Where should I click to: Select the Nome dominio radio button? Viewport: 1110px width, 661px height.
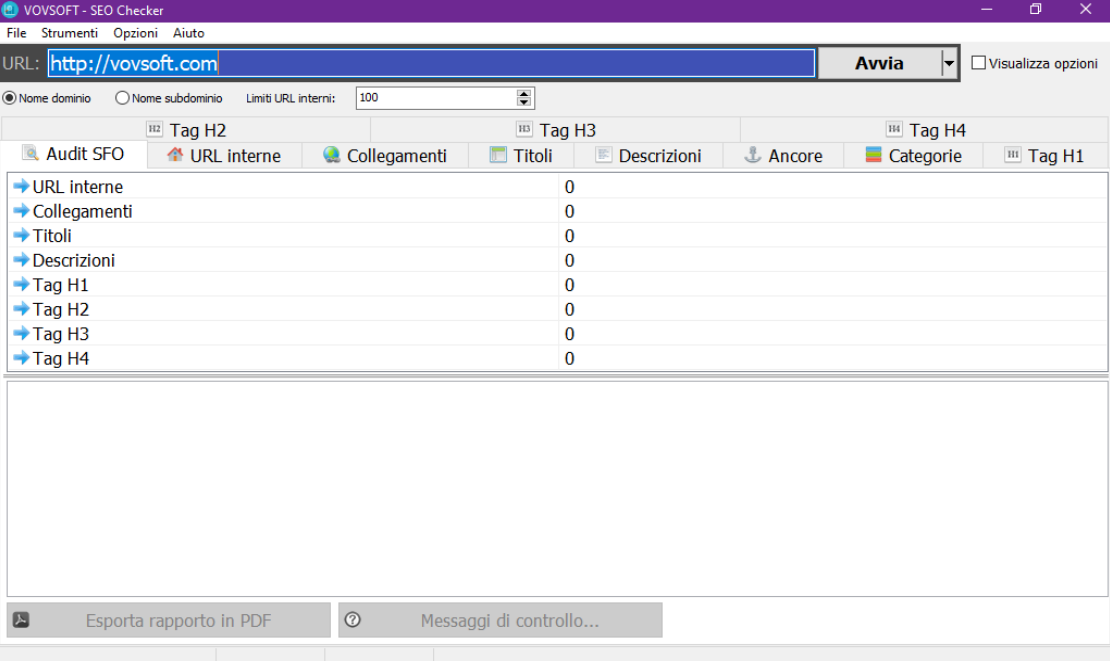click(10, 98)
